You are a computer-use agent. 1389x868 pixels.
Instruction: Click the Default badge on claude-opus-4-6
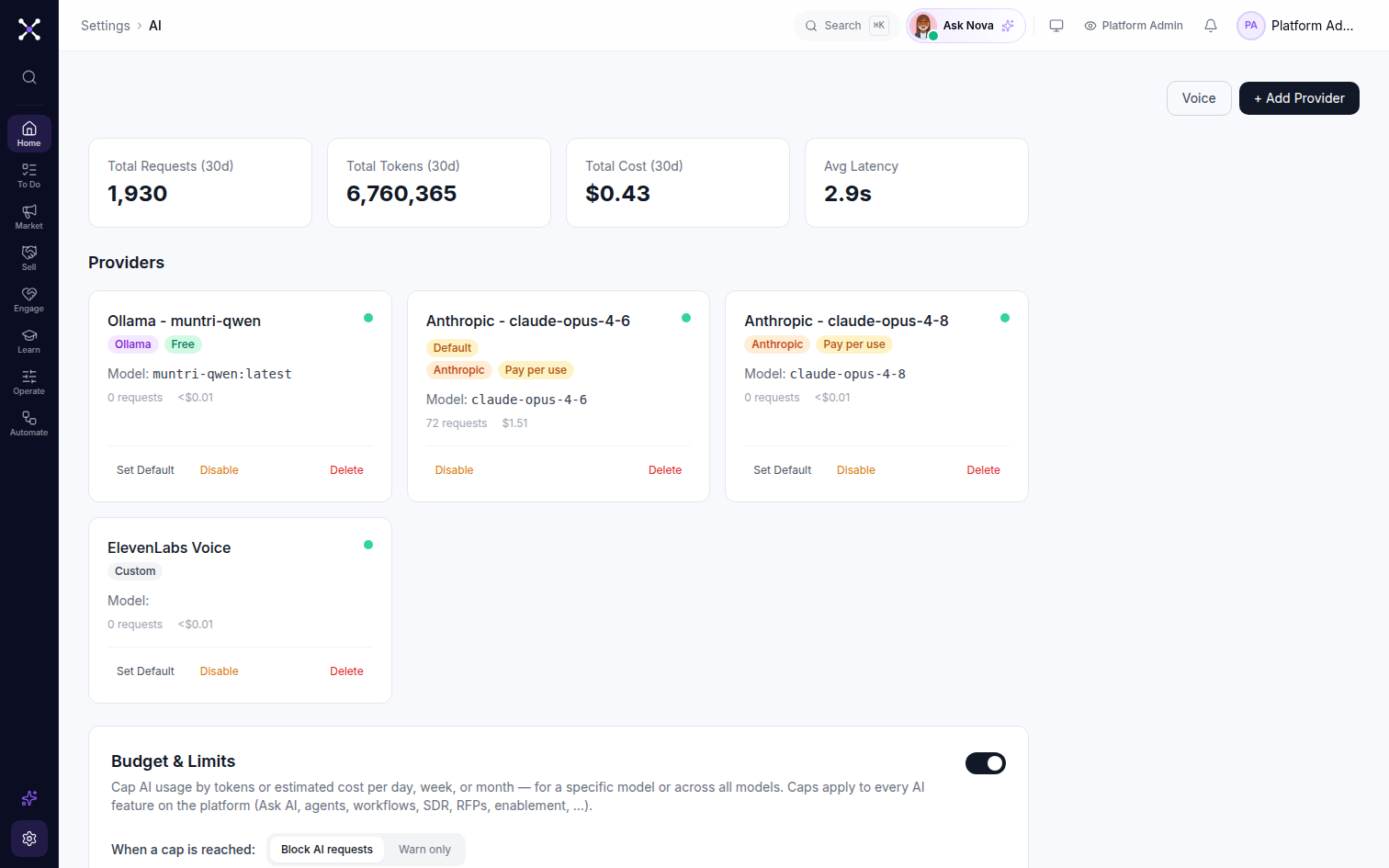(452, 348)
